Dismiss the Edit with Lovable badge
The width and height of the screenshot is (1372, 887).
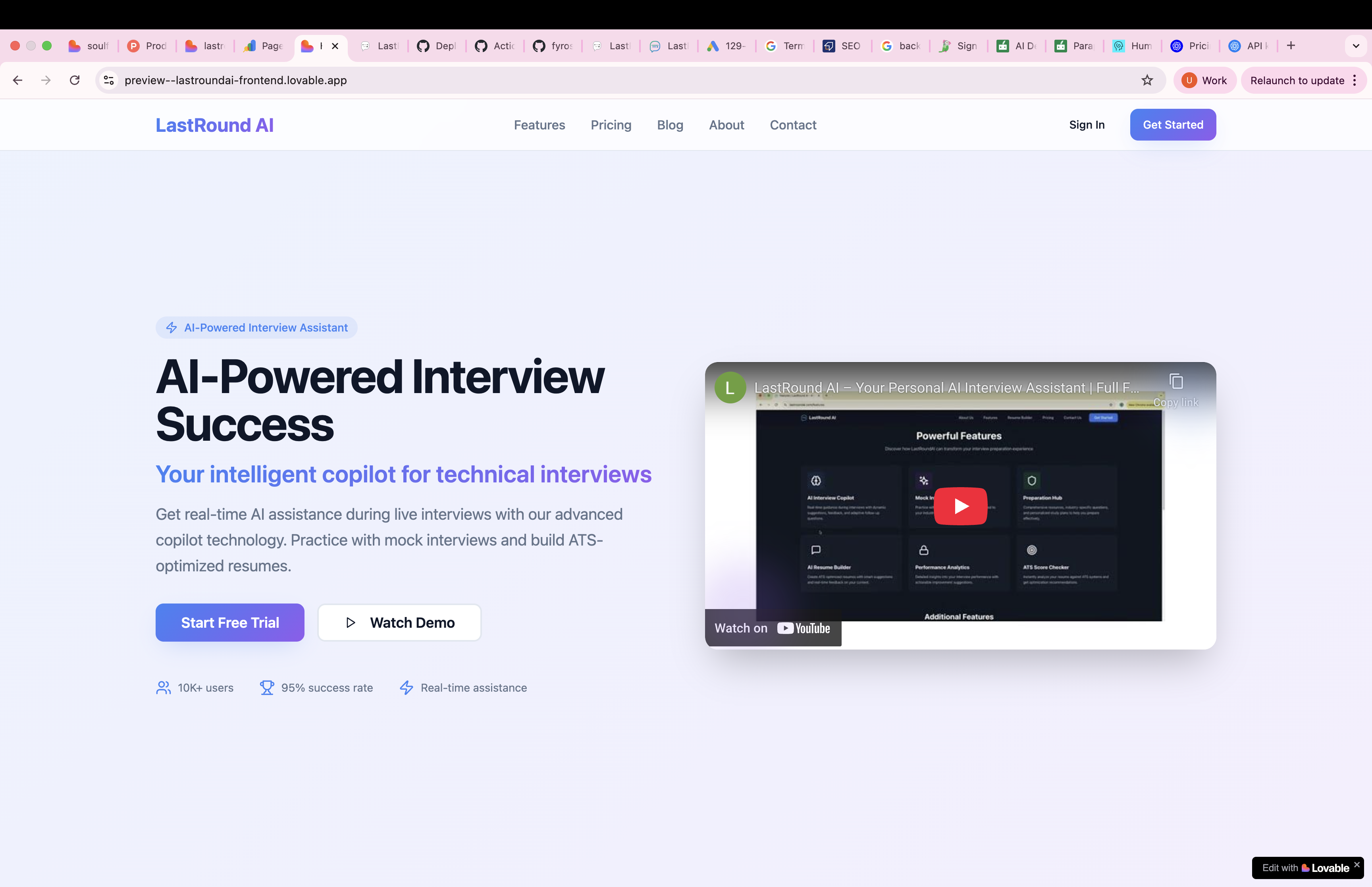coord(1357,864)
